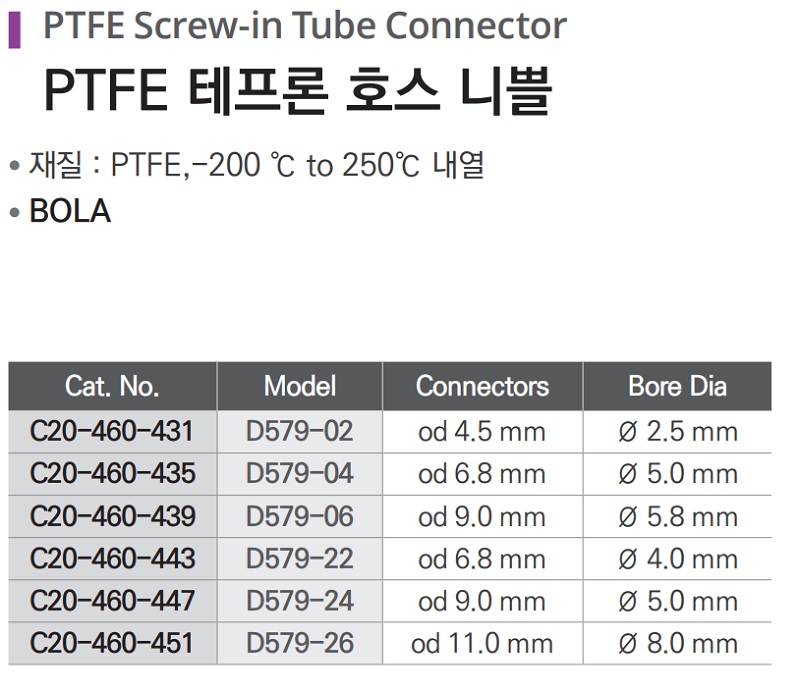Click the Connectors column header
This screenshot has height=692, width=800.
point(482,386)
